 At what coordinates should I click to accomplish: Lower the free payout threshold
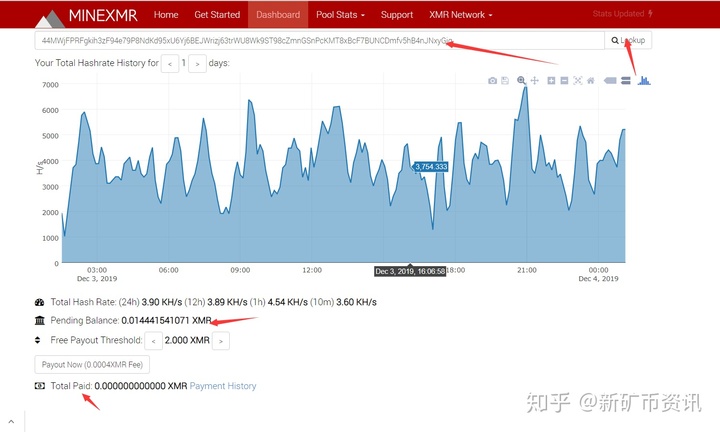(153, 341)
